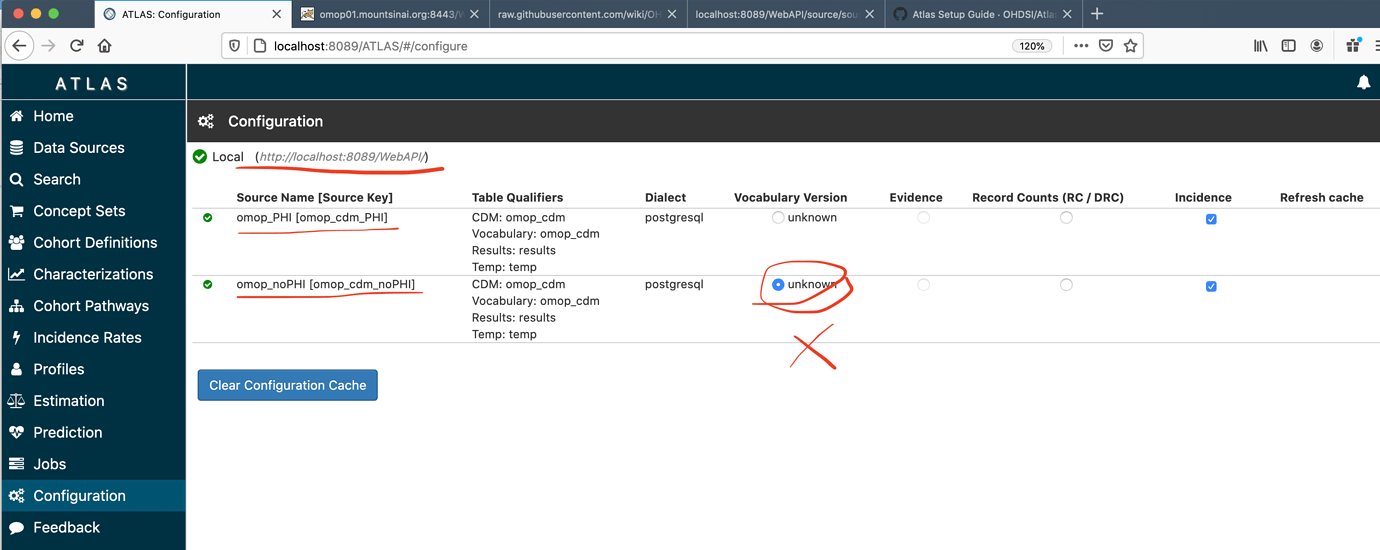Go to browser home via house icon
The image size is (1380, 550).
point(104,46)
